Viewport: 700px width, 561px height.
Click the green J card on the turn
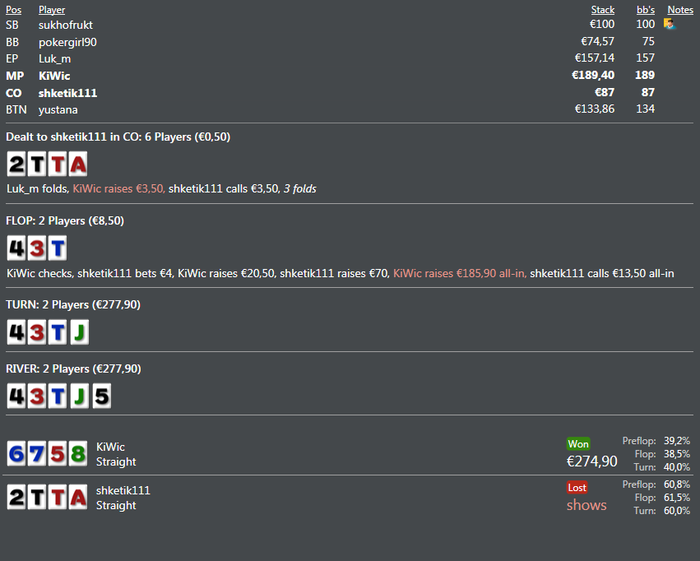[x=79, y=332]
